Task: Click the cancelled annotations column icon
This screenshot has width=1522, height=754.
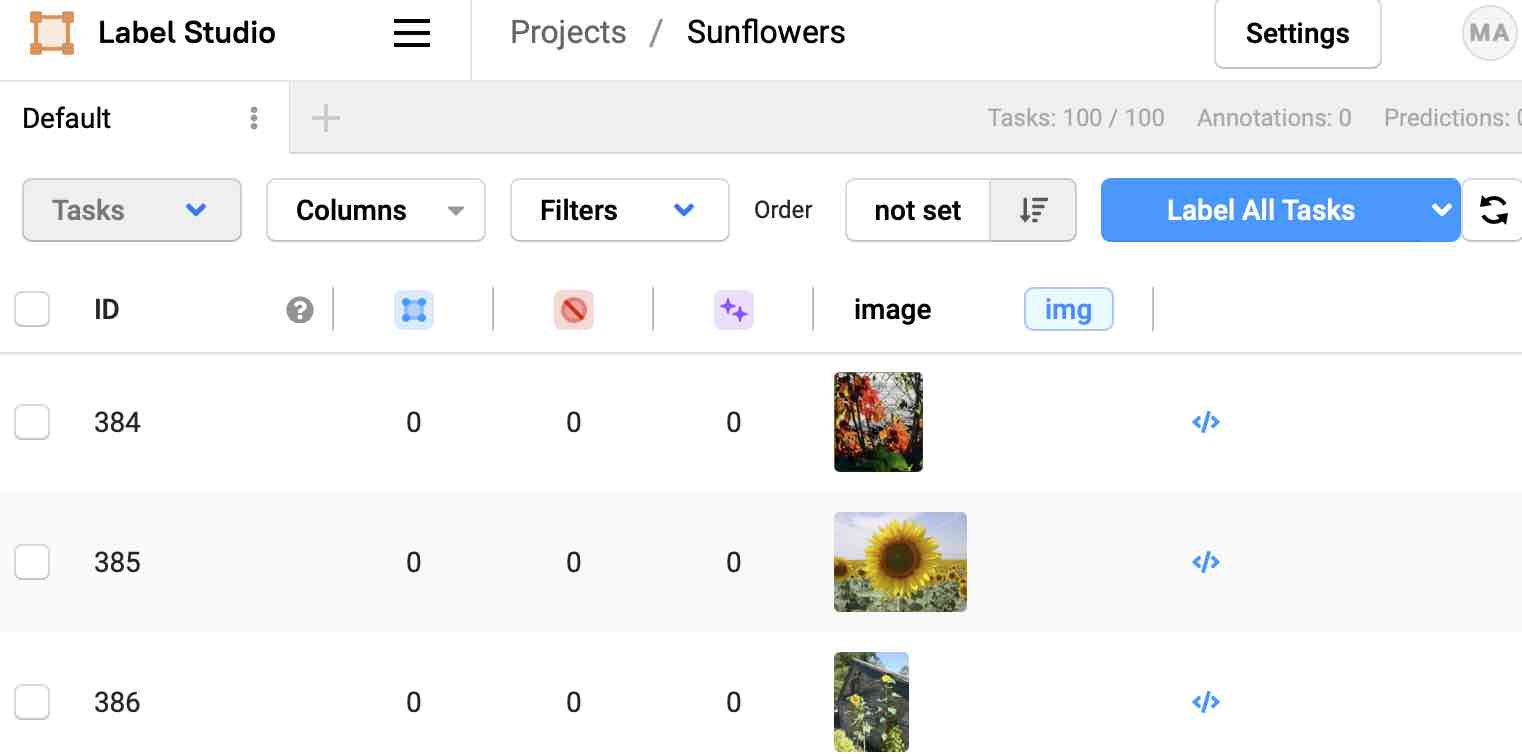Action: [x=573, y=310]
